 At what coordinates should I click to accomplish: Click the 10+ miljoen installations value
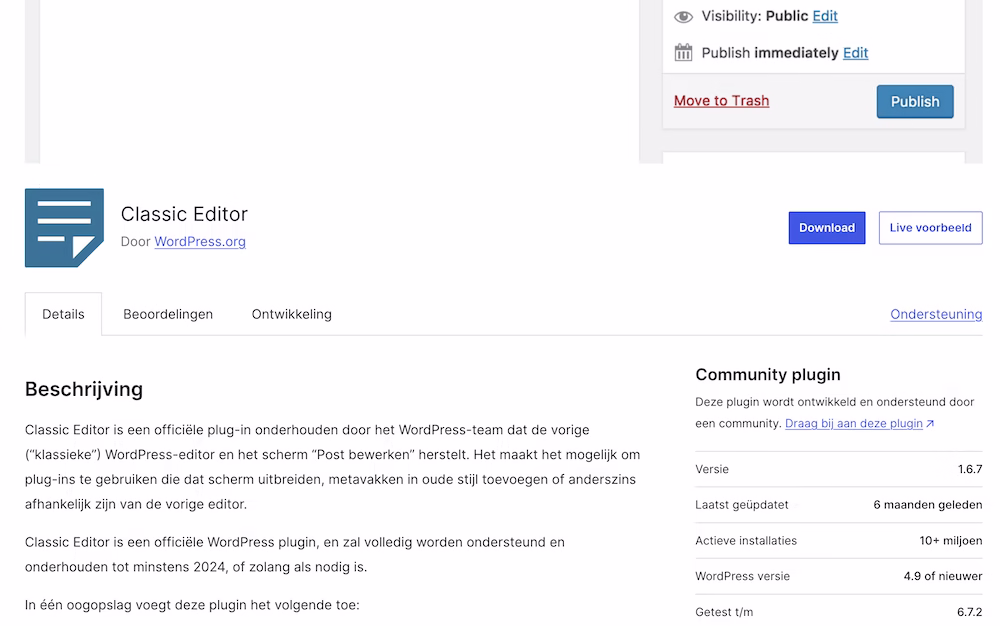point(950,541)
